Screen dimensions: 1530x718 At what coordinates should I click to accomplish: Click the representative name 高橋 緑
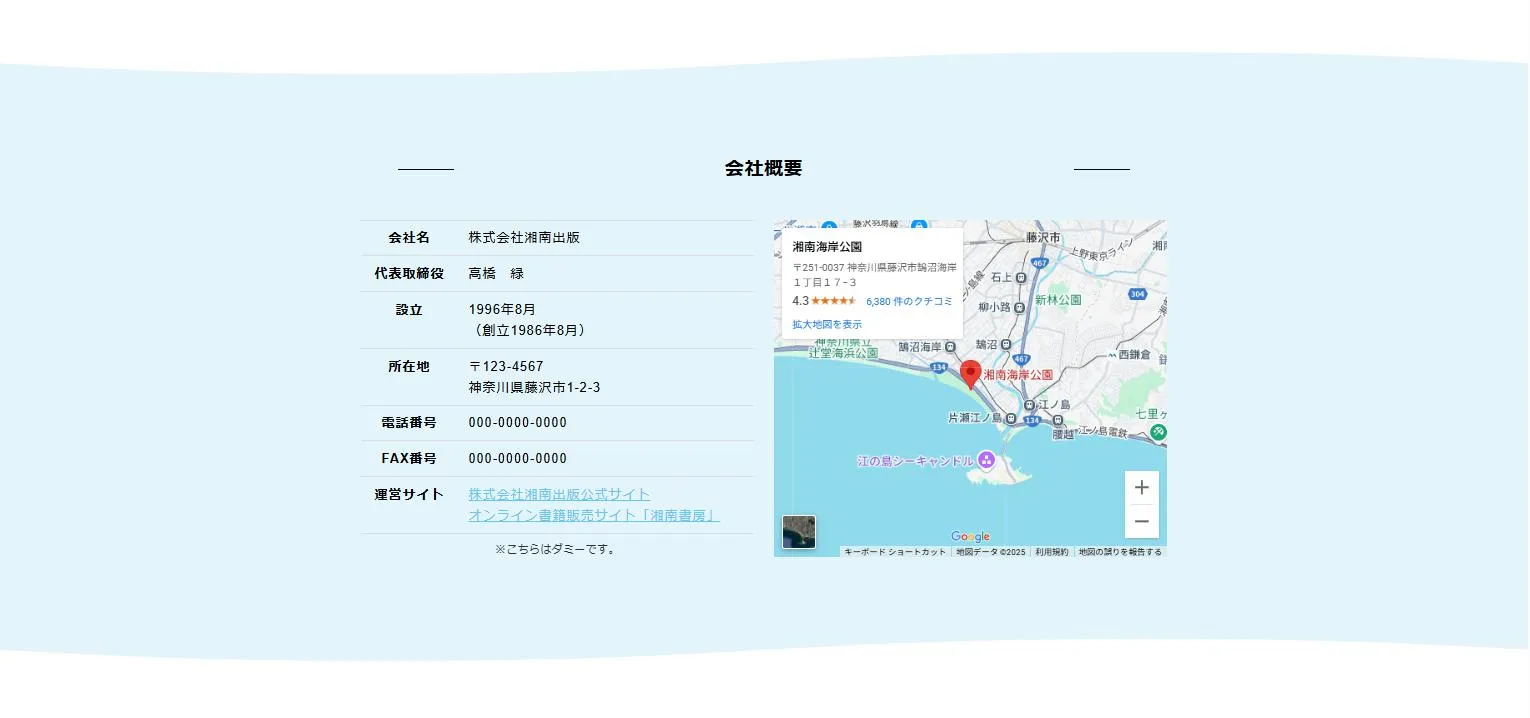coord(496,273)
